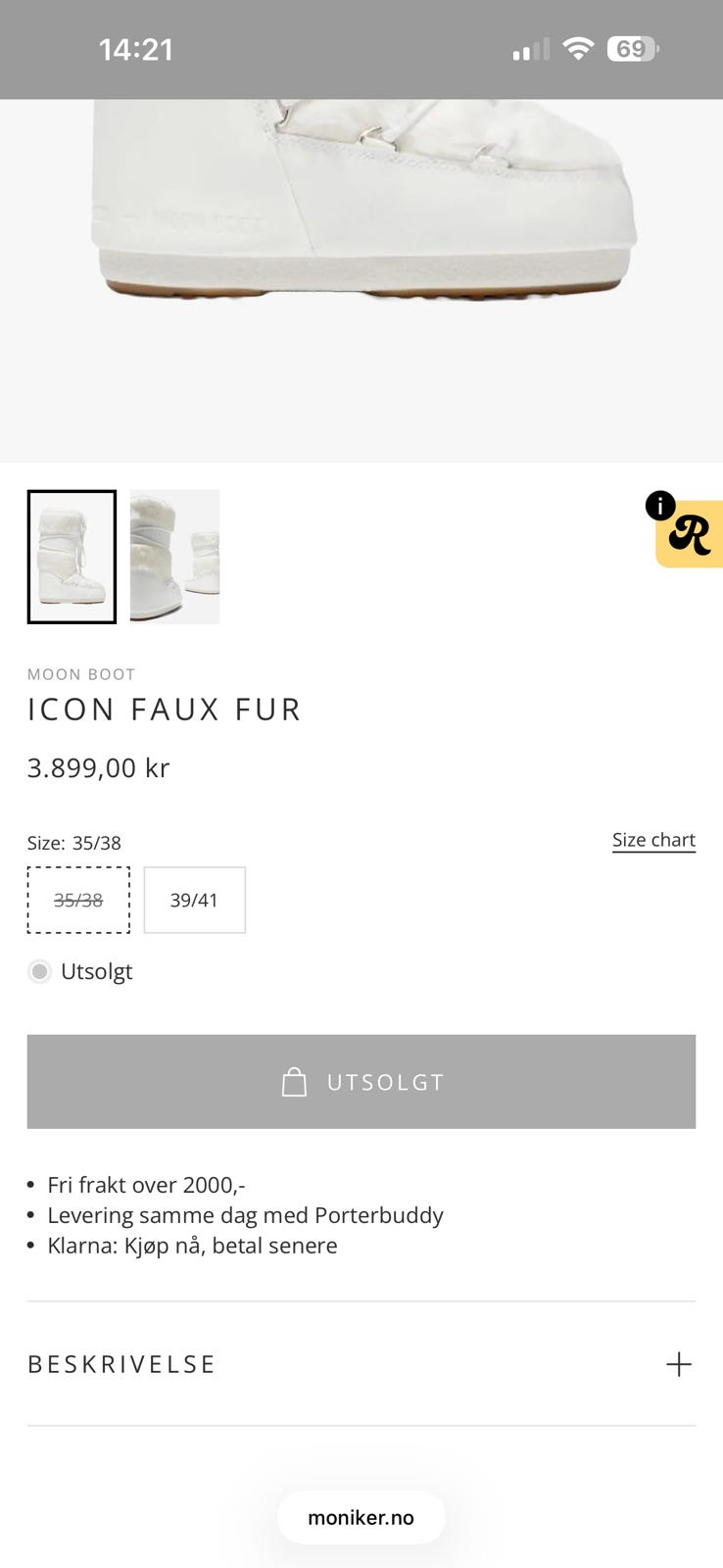Select the first boot thumbnail
The image size is (723, 1568).
coord(72,557)
